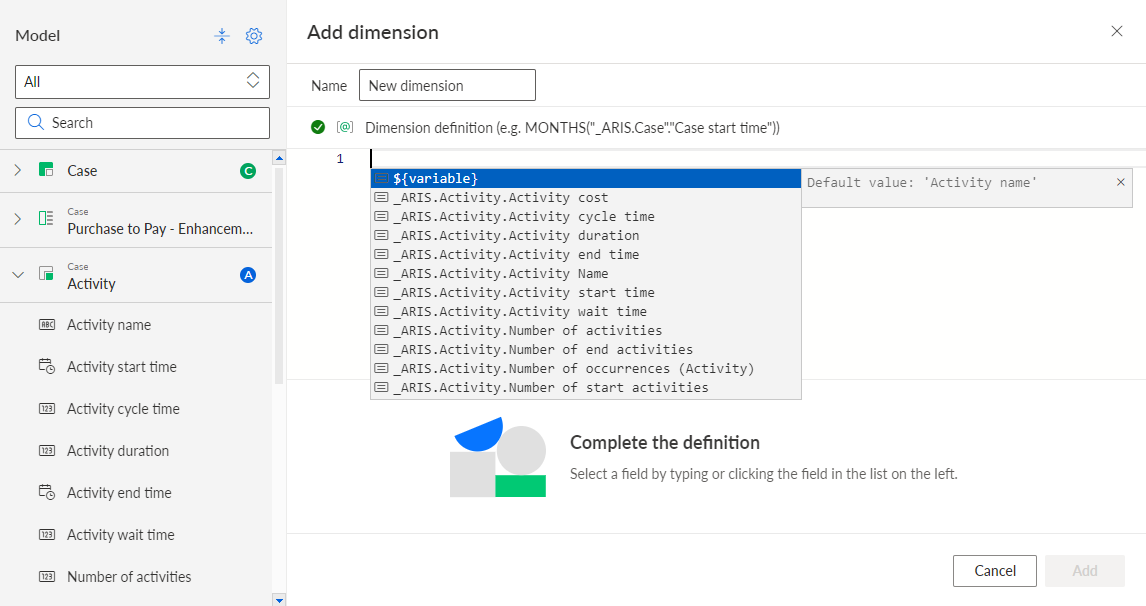Viewport: 1146px width, 606px height.
Task: Select _ARIS.Activity.Activity end time suggestion
Action: point(586,254)
